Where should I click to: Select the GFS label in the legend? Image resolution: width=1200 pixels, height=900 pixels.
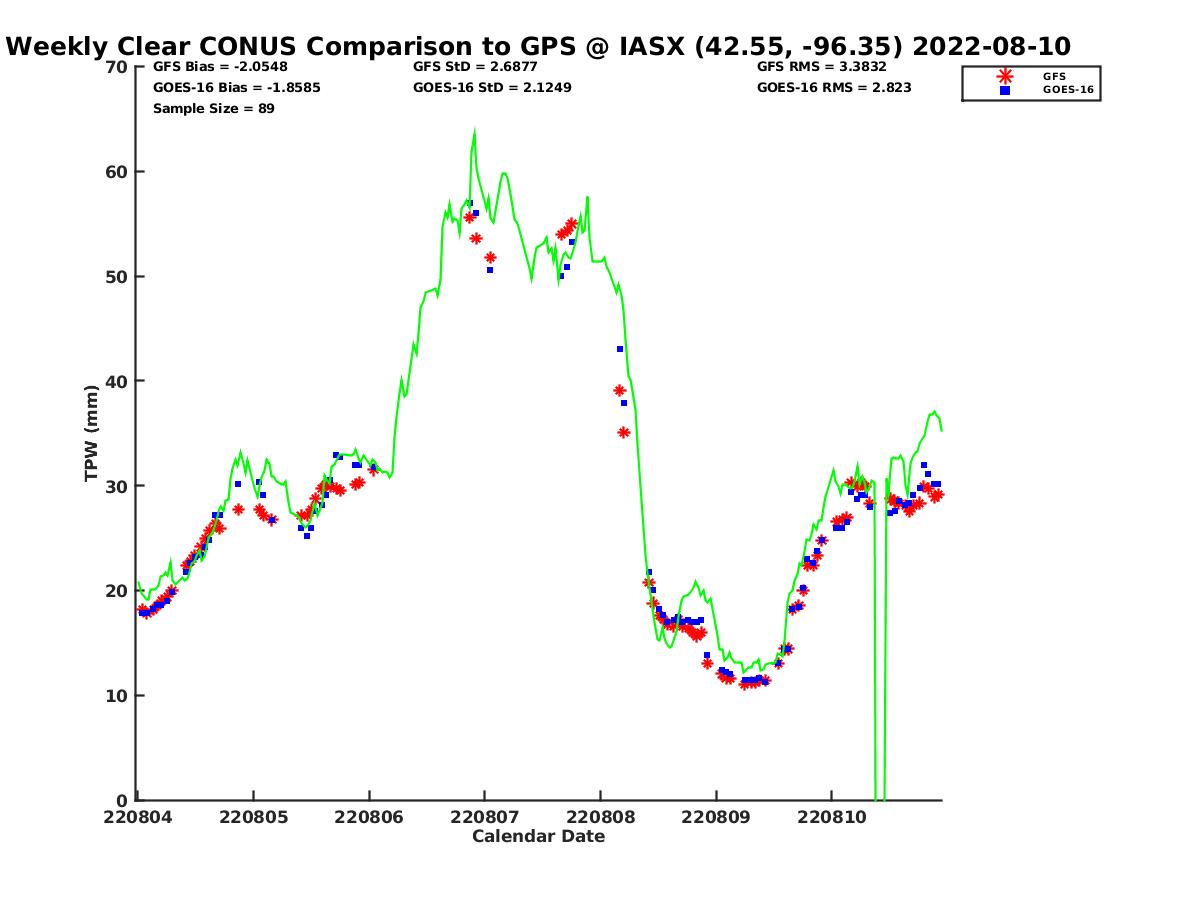pos(1054,76)
